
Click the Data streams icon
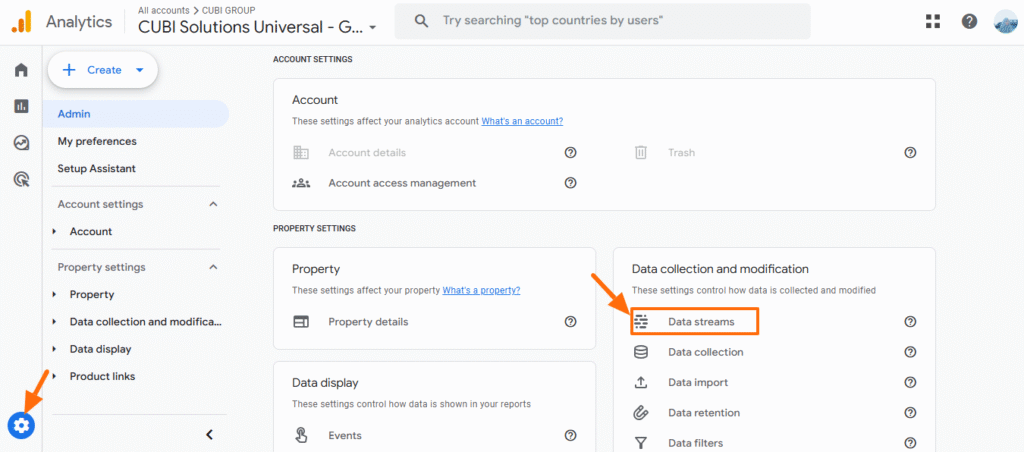click(x=641, y=321)
